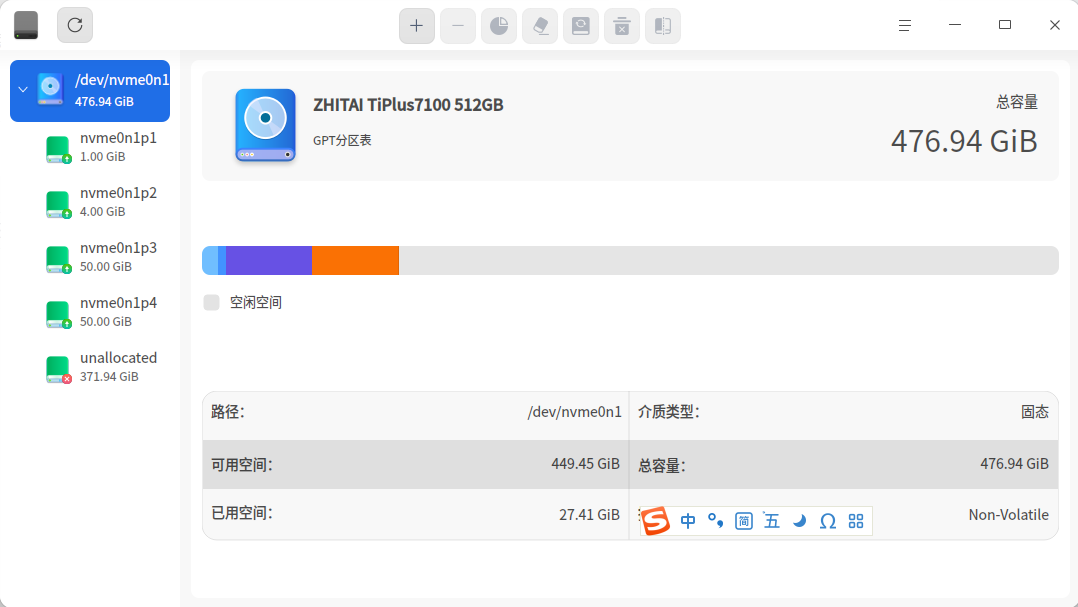
Task: Create a new partition with the plus button
Action: point(417,26)
